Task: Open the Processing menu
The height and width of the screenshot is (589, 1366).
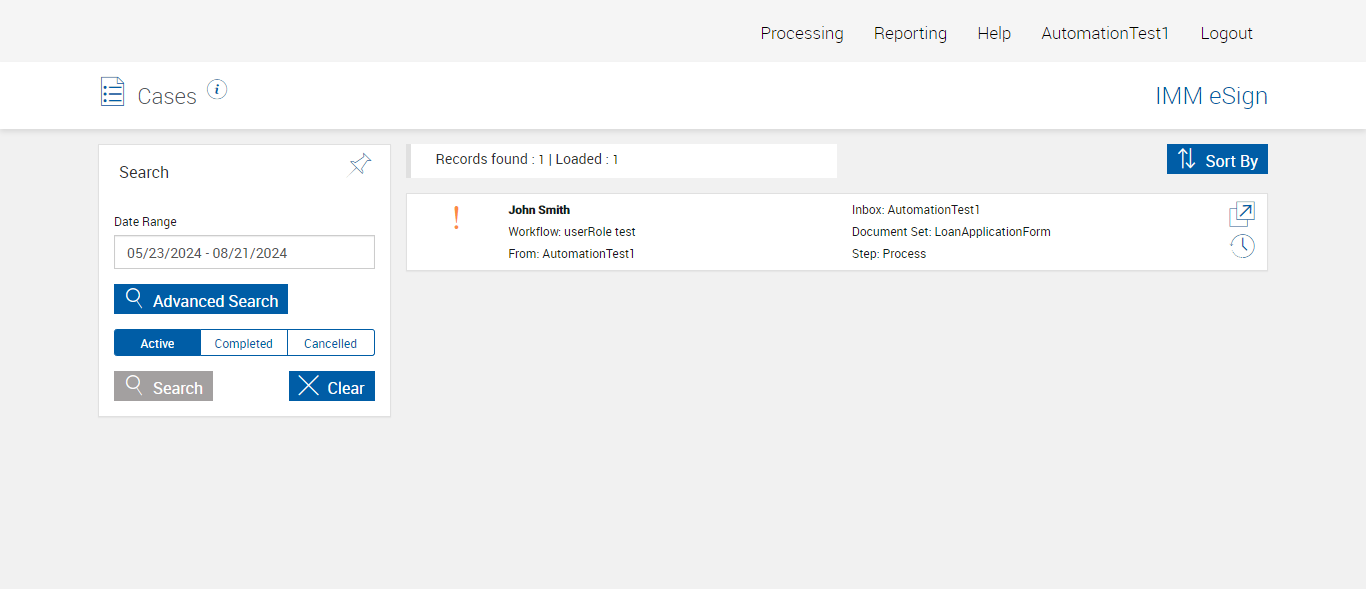Action: coord(802,33)
